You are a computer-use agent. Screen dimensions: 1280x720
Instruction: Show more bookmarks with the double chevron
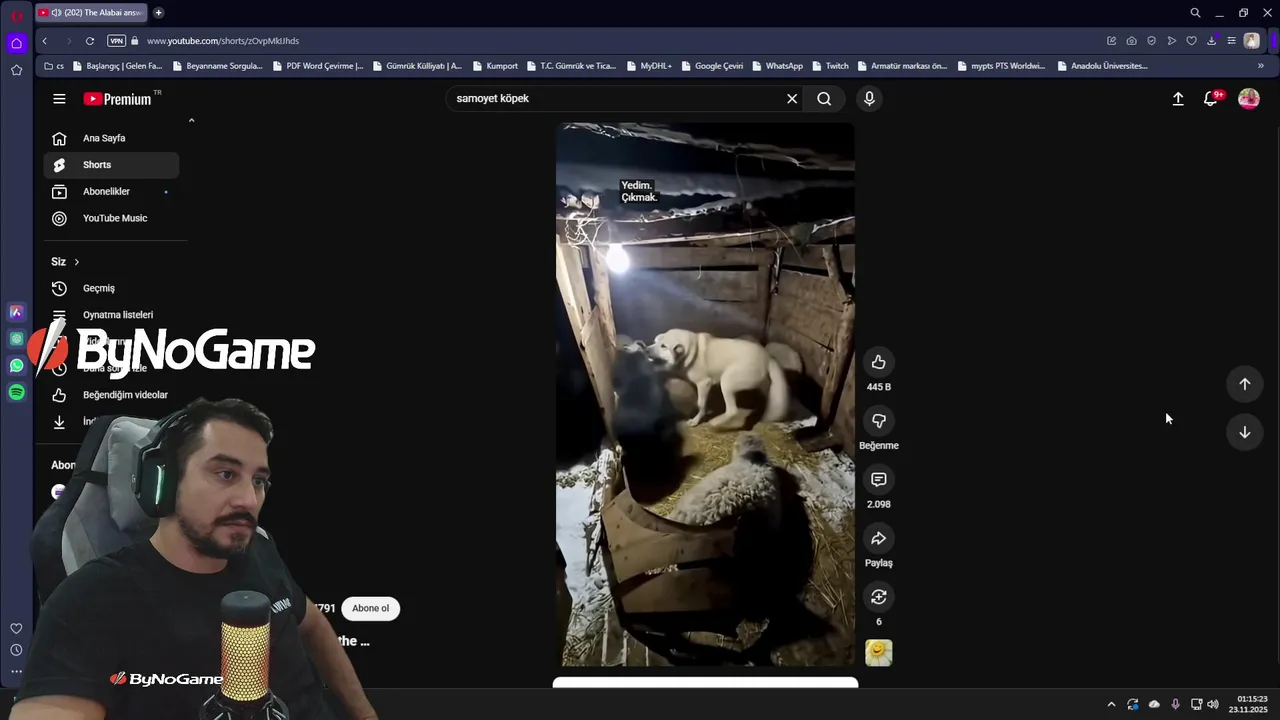(1260, 66)
